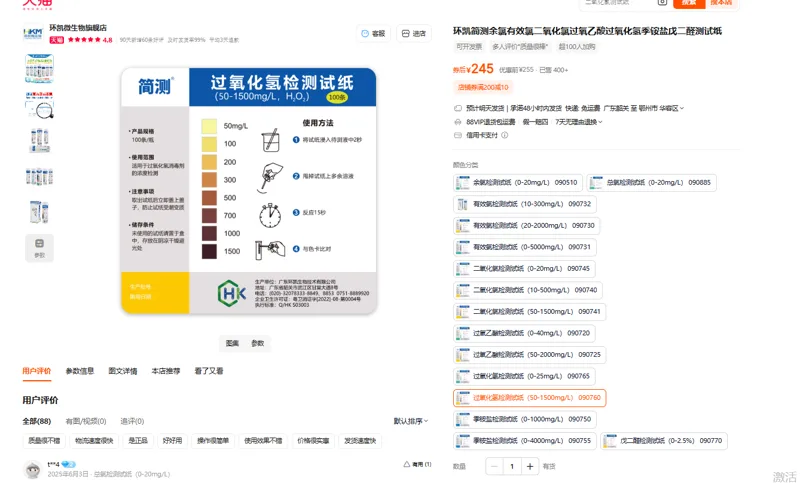
Task: Select the fifth product thumbnail
Action: click(39, 212)
